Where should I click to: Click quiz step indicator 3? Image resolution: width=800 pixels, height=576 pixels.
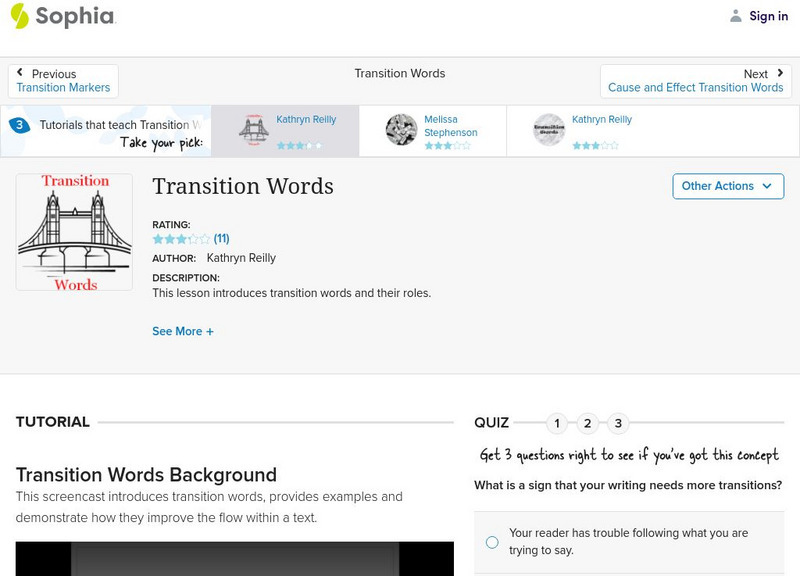tap(617, 423)
